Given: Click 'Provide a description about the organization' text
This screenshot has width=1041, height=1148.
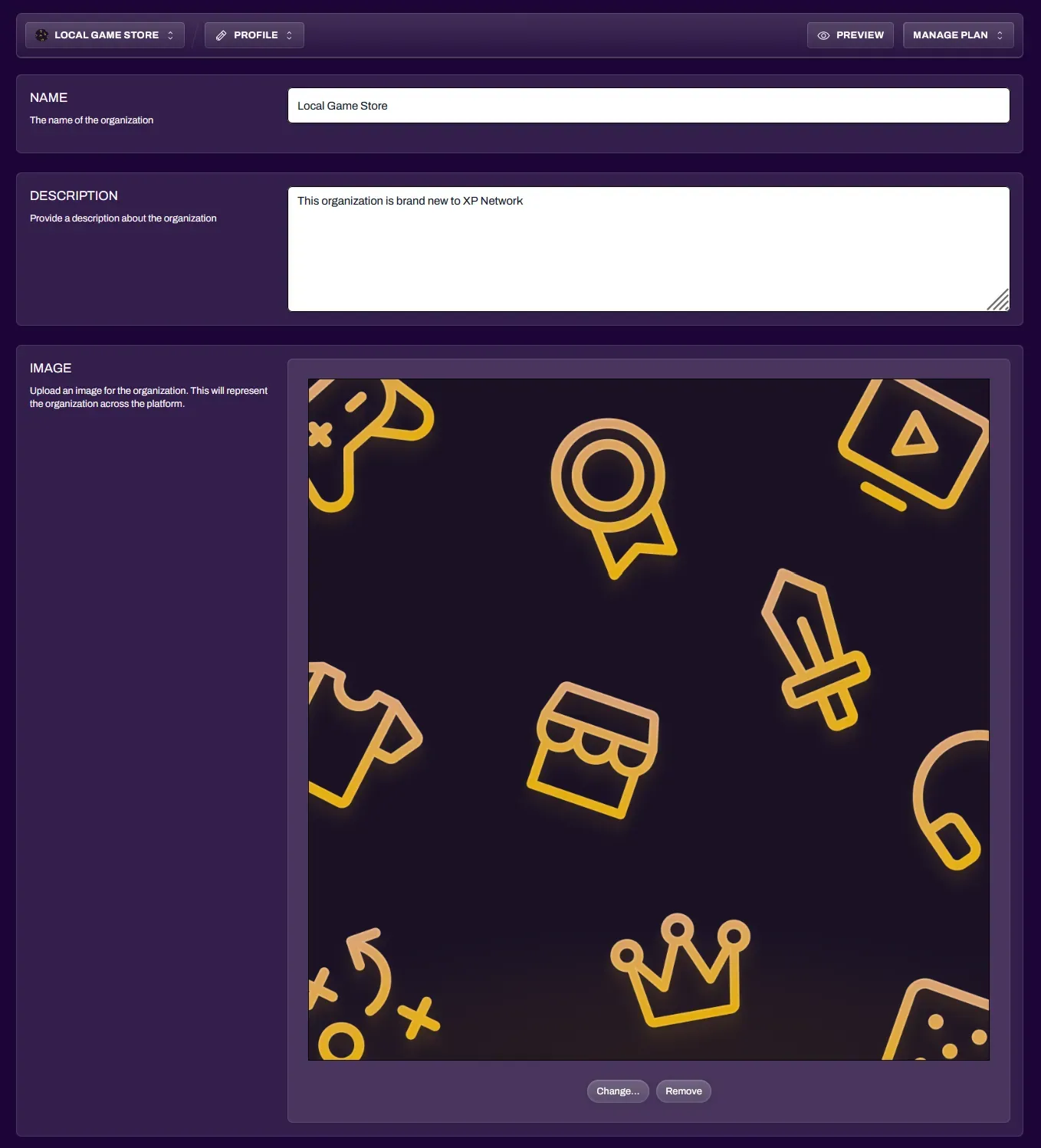Looking at the screenshot, I should click(123, 218).
